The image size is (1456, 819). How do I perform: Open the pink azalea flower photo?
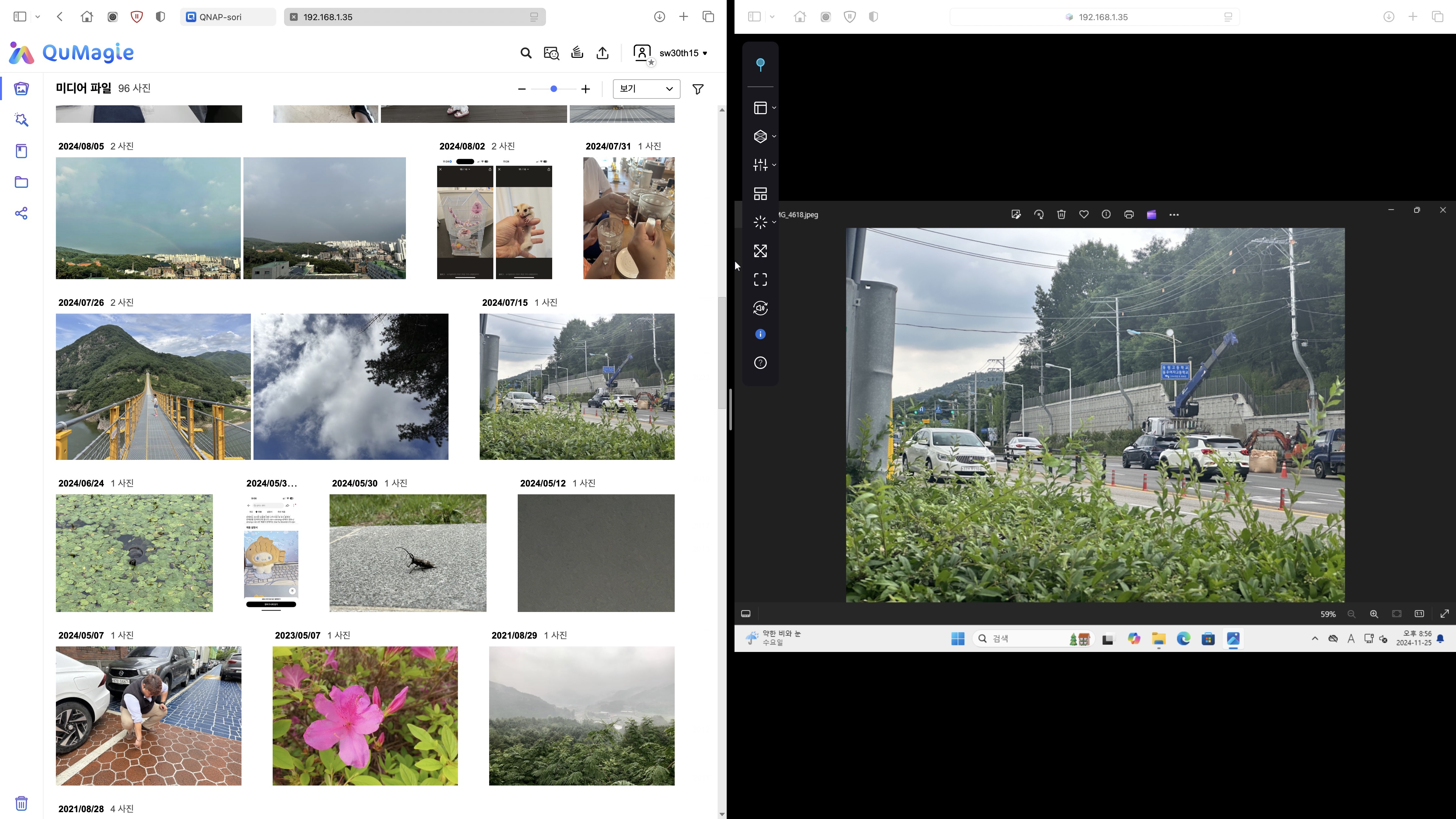[365, 716]
